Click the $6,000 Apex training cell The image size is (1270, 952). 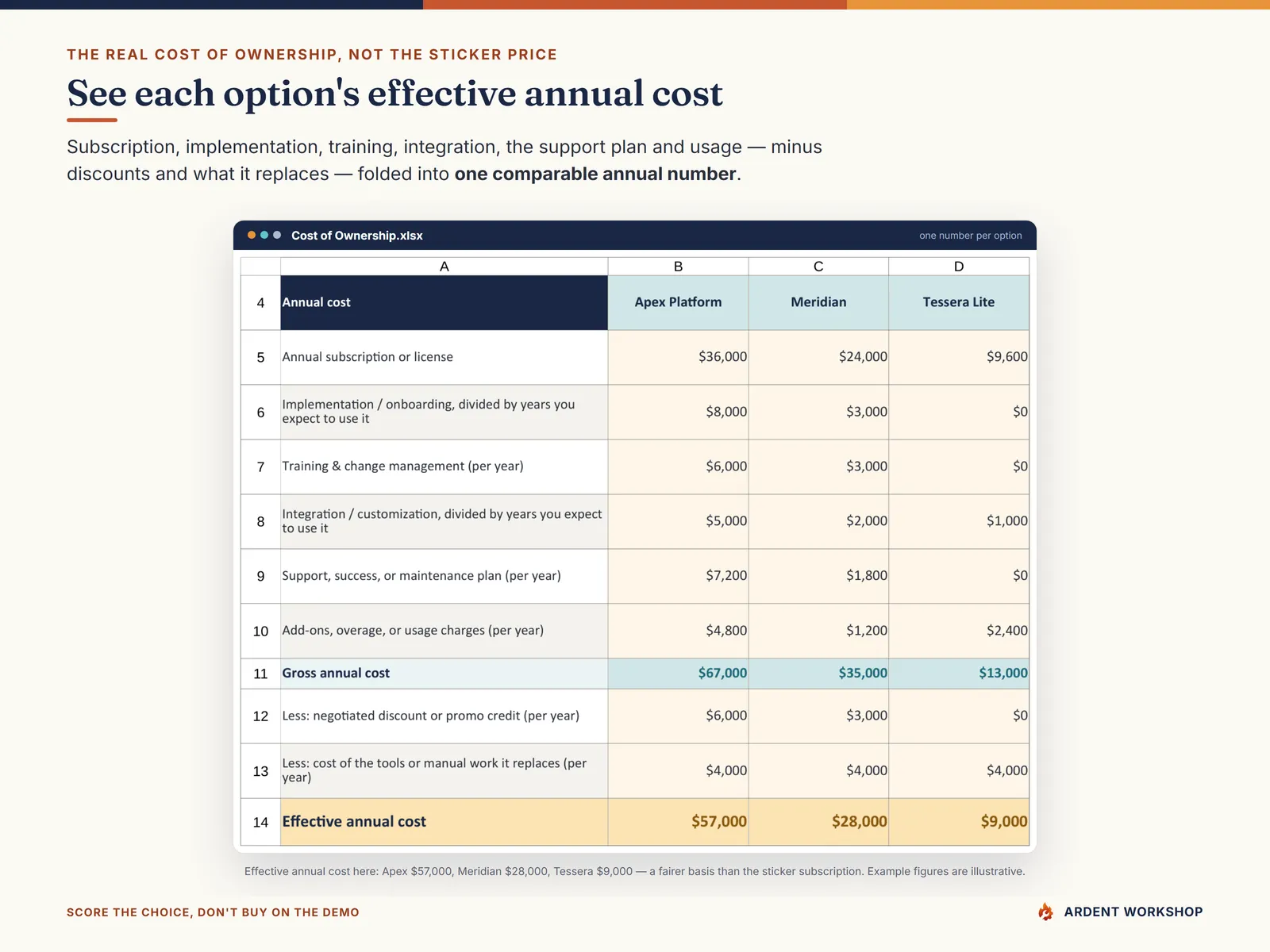pyautogui.click(x=678, y=466)
